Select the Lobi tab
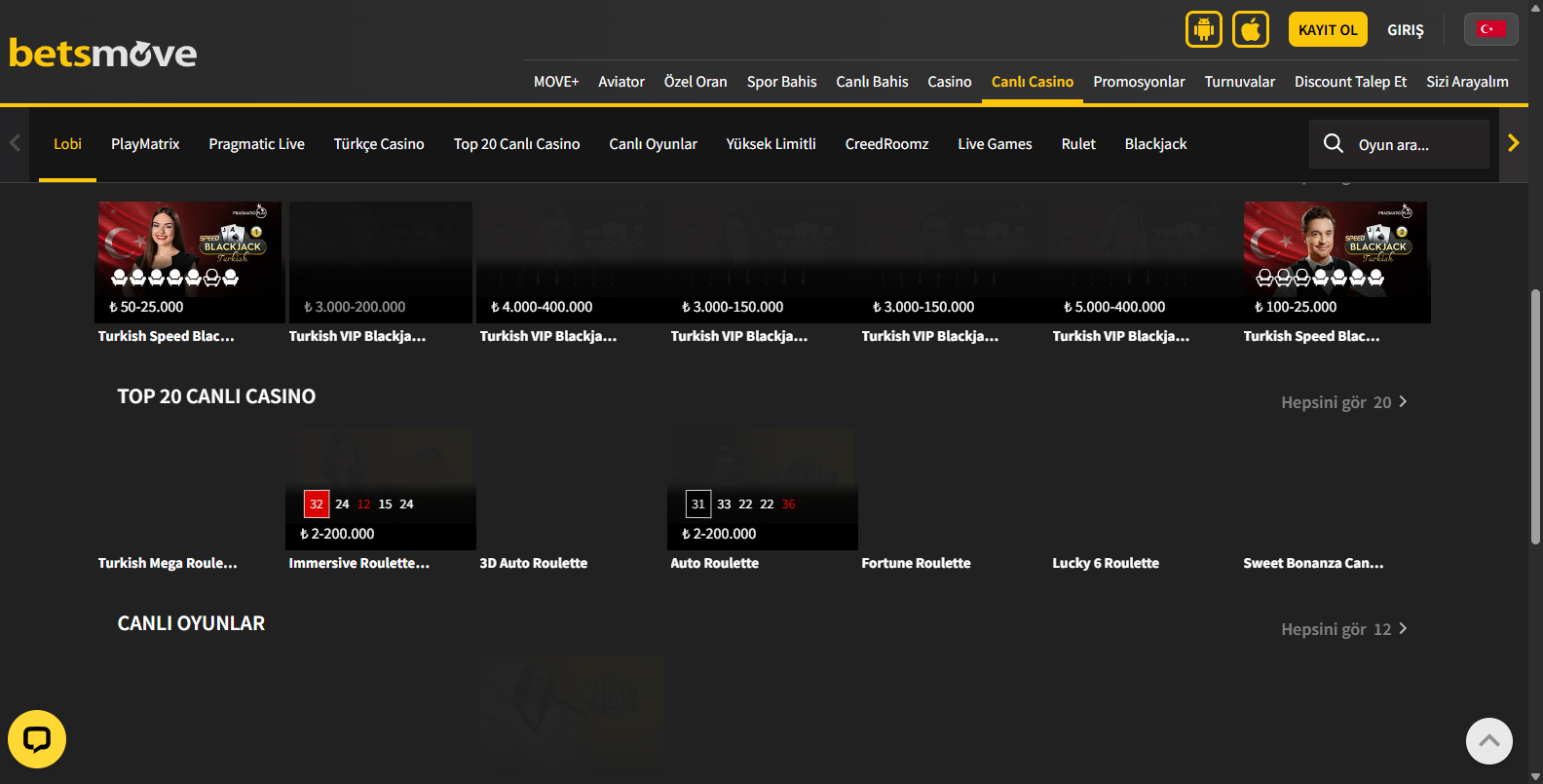Screen dimensions: 1543x784 [67, 144]
